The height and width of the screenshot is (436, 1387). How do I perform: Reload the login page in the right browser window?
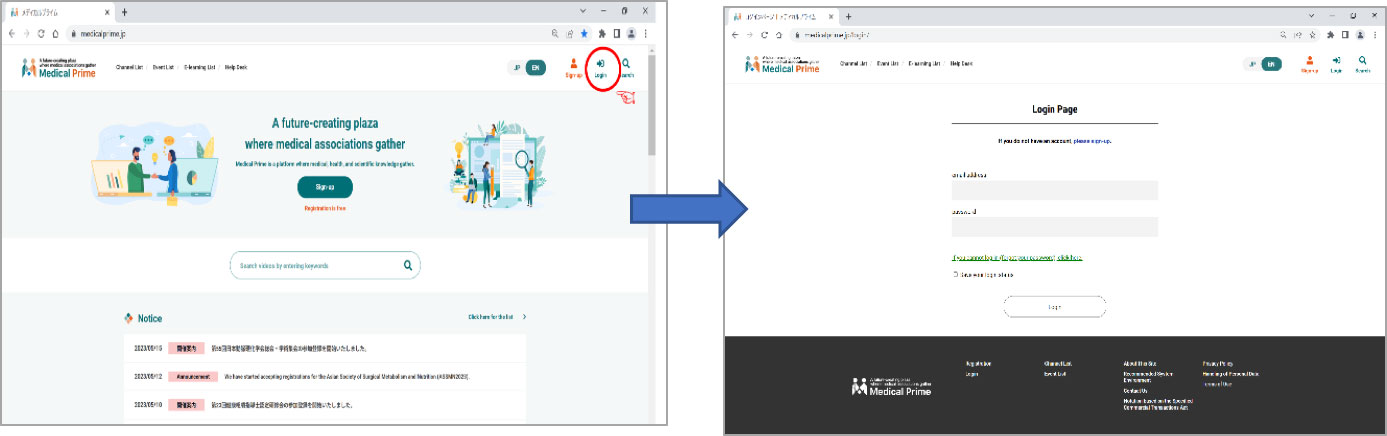[x=763, y=34]
